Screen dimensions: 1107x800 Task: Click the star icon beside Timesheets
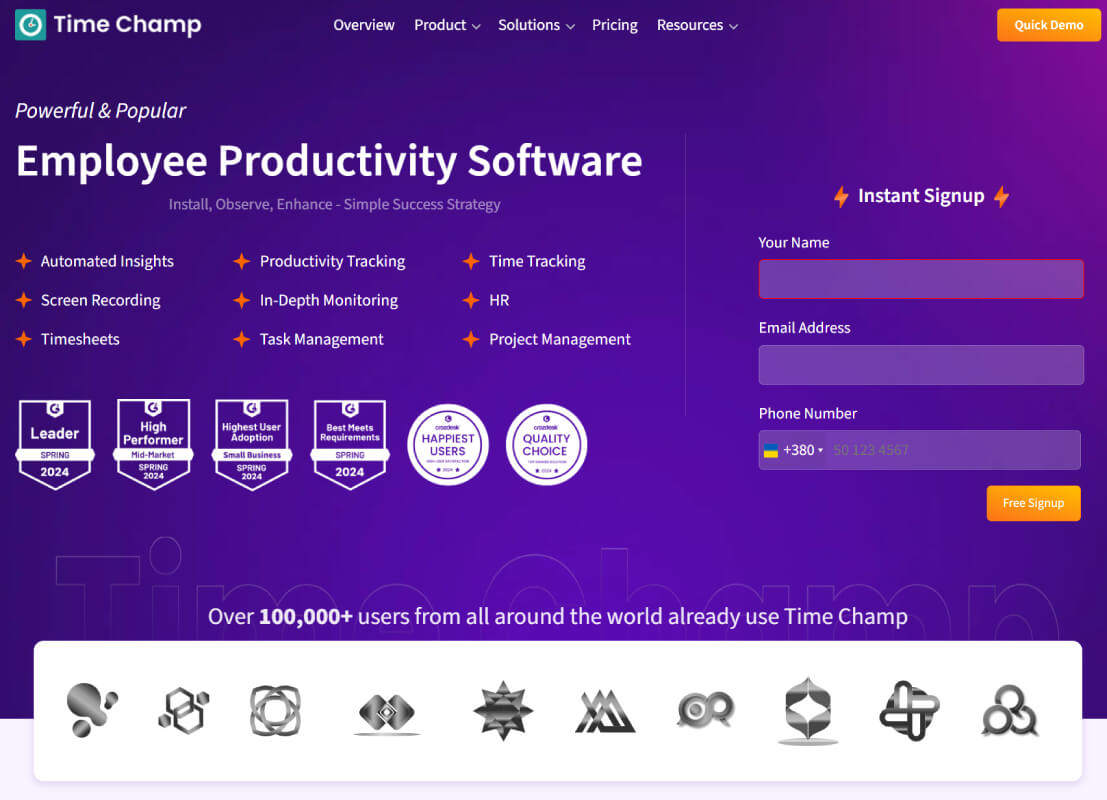tap(23, 339)
